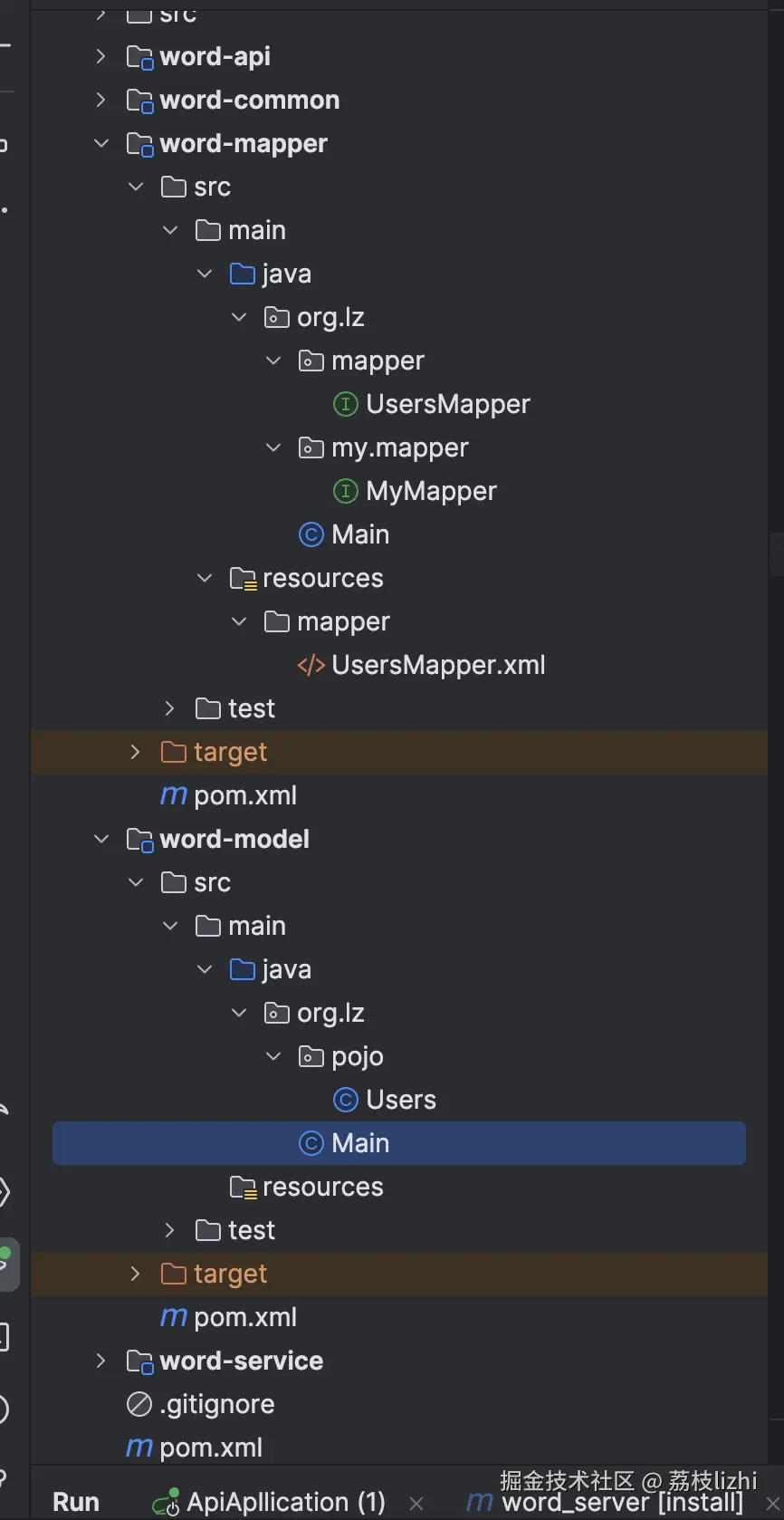The height and width of the screenshot is (1520, 784).
Task: Click the MyMapper interface icon
Action: click(345, 491)
